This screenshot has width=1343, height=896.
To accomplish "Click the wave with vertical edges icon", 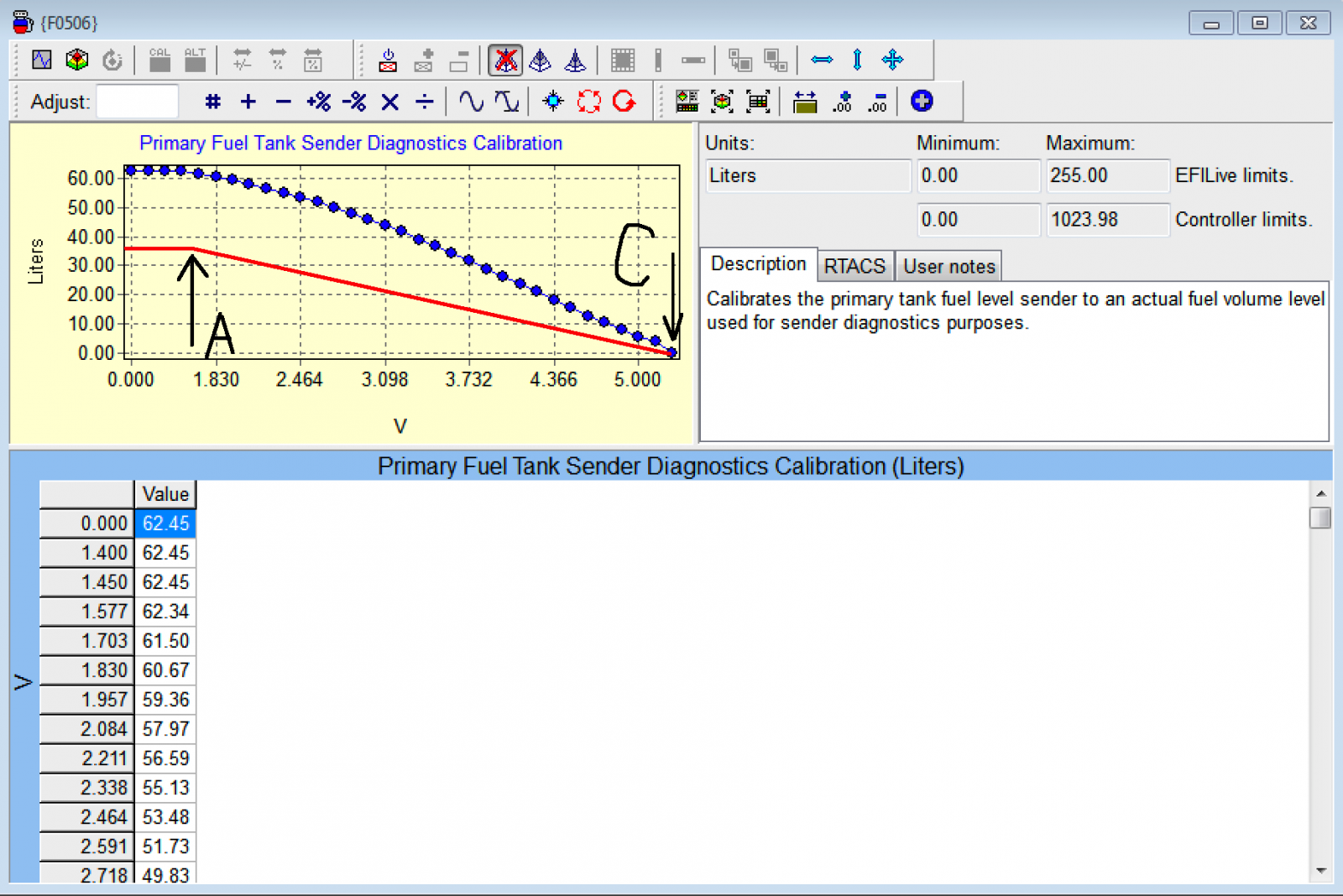I will [507, 102].
